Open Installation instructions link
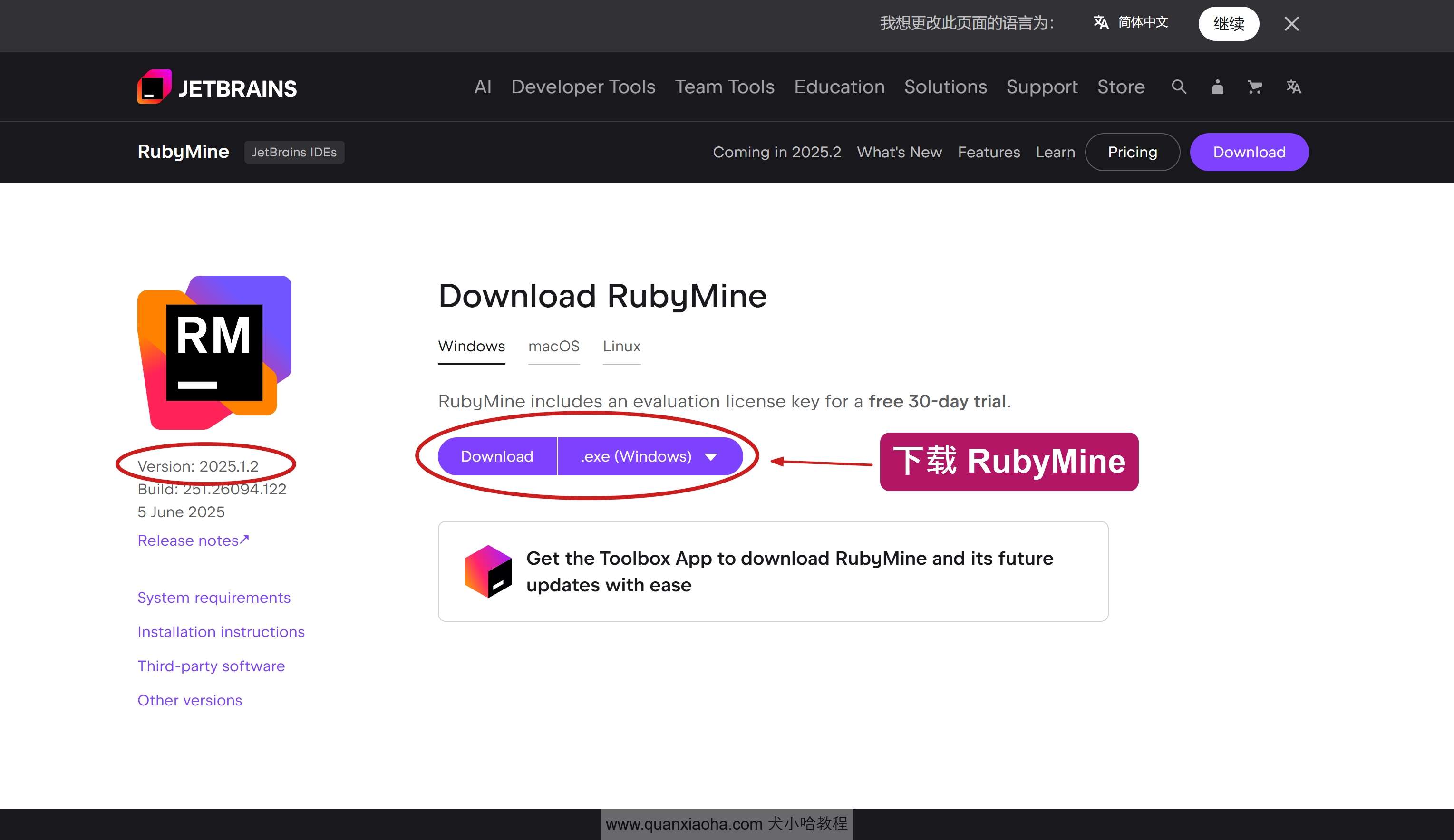Image resolution: width=1454 pixels, height=840 pixels. pos(221,632)
